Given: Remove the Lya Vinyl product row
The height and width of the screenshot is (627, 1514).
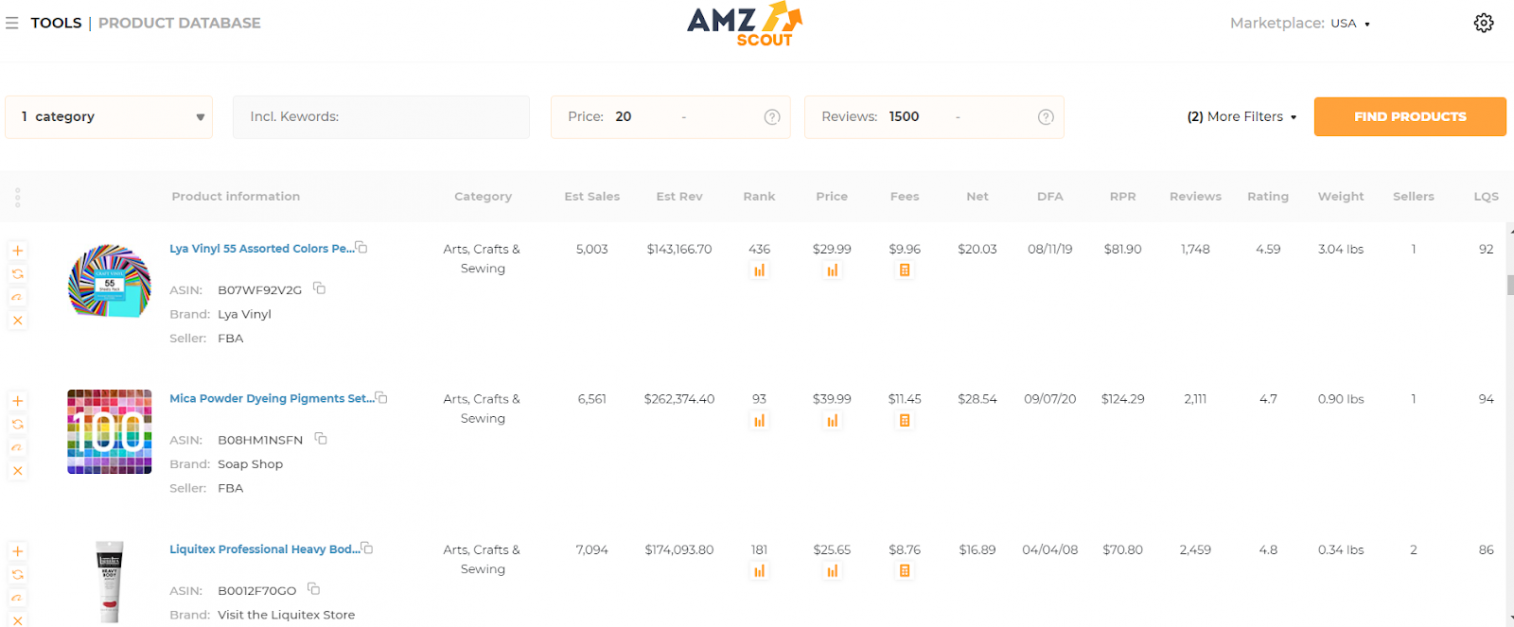Looking at the screenshot, I should 18,320.
